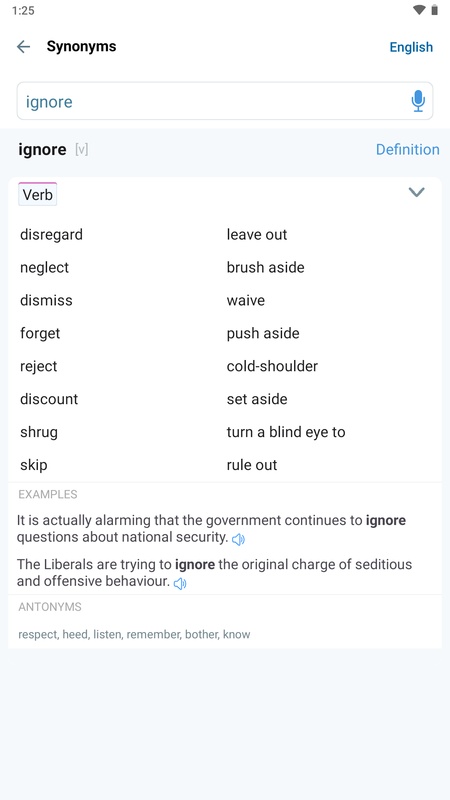Open synonym disregard
450x800 pixels.
(x=52, y=235)
